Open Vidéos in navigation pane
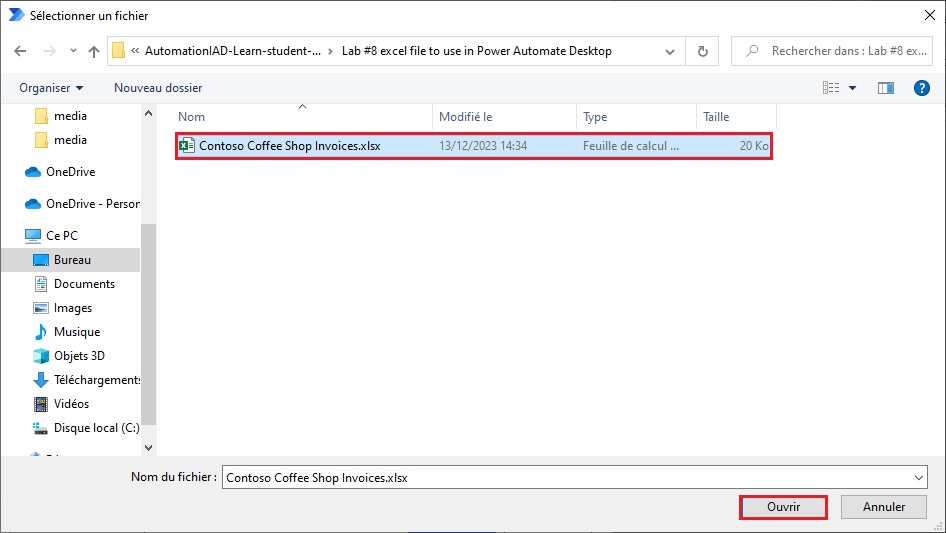 click(x=71, y=404)
